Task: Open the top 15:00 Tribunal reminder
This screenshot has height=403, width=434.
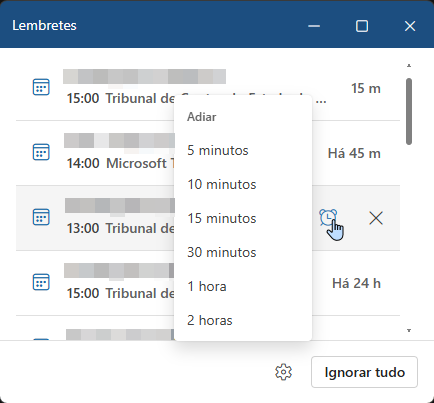Action: click(208, 88)
